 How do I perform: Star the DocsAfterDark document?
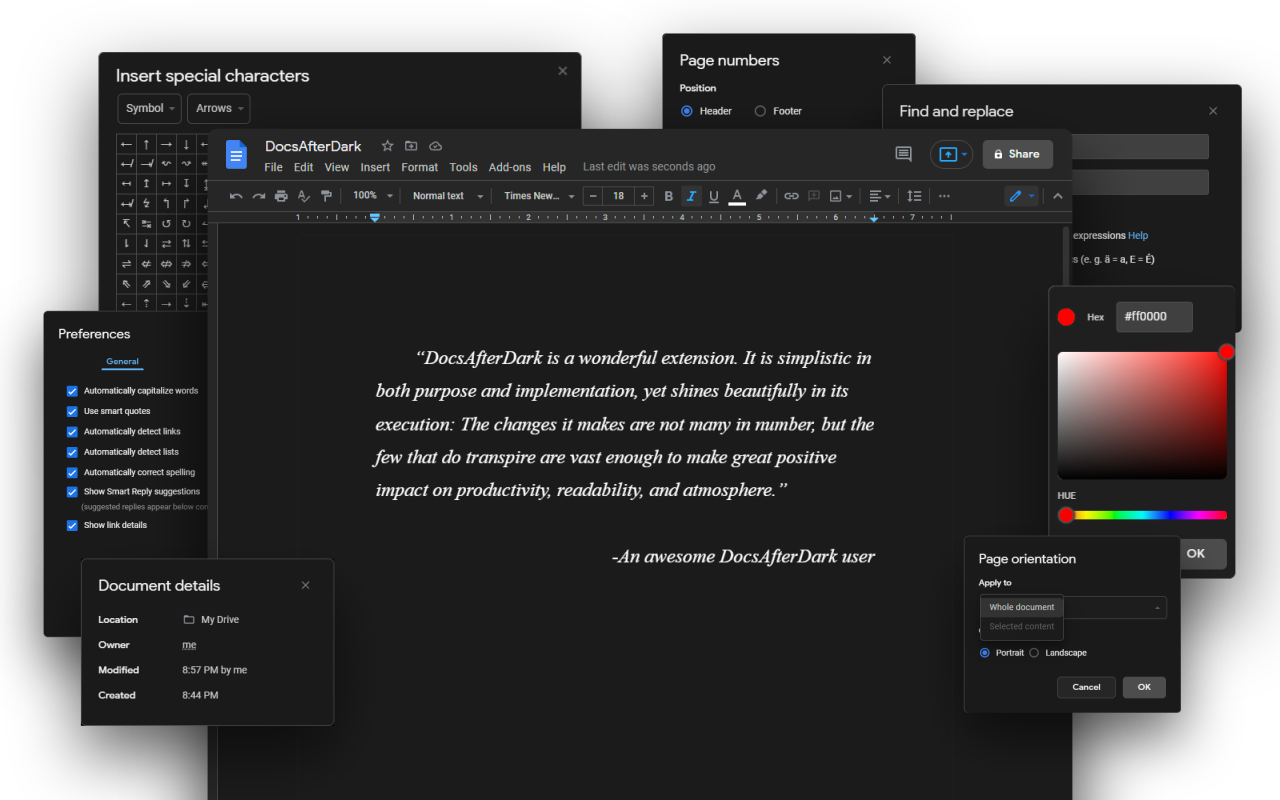coord(388,146)
